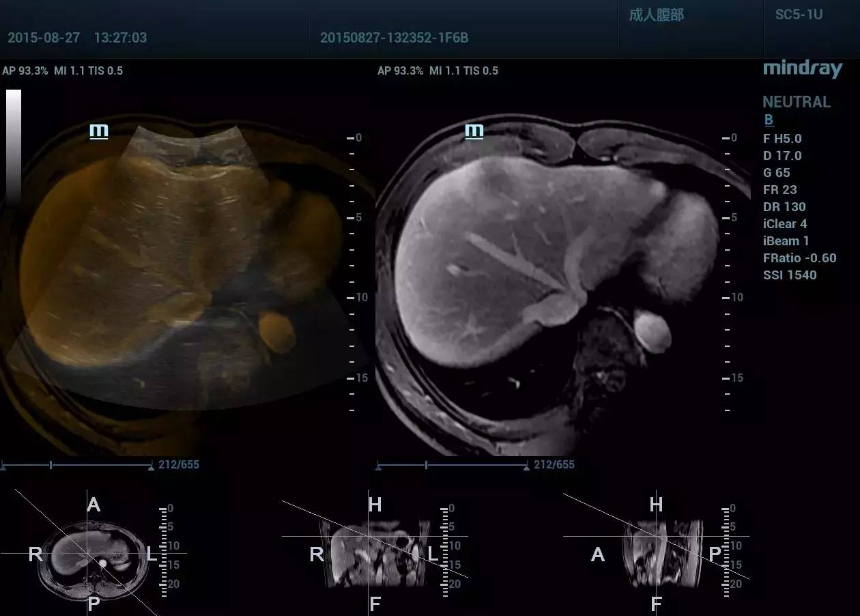Click the FRatio -0.60 fusion ratio setting

coord(799,258)
